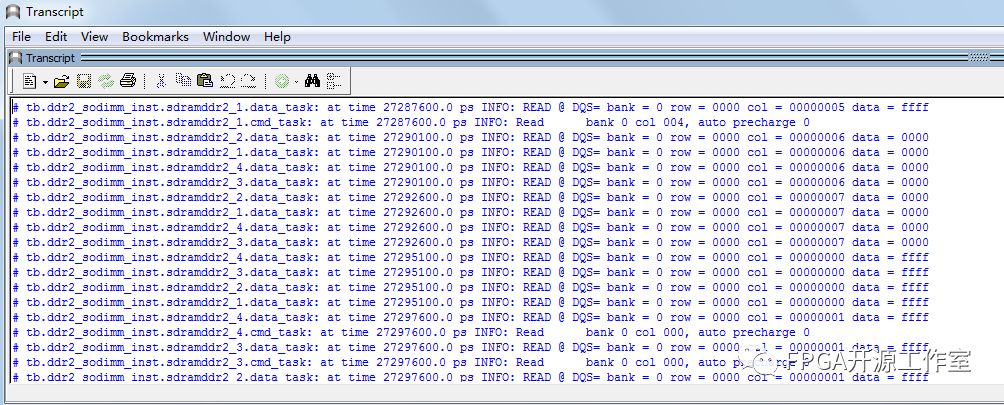The width and height of the screenshot is (1004, 405).
Task: Click the Collapse All tree icon
Action: pyautogui.click(x=334, y=81)
